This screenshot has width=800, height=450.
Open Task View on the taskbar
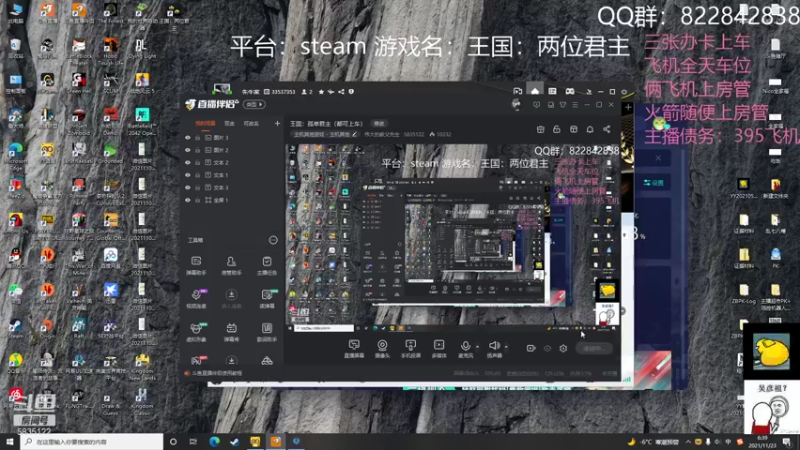point(193,441)
